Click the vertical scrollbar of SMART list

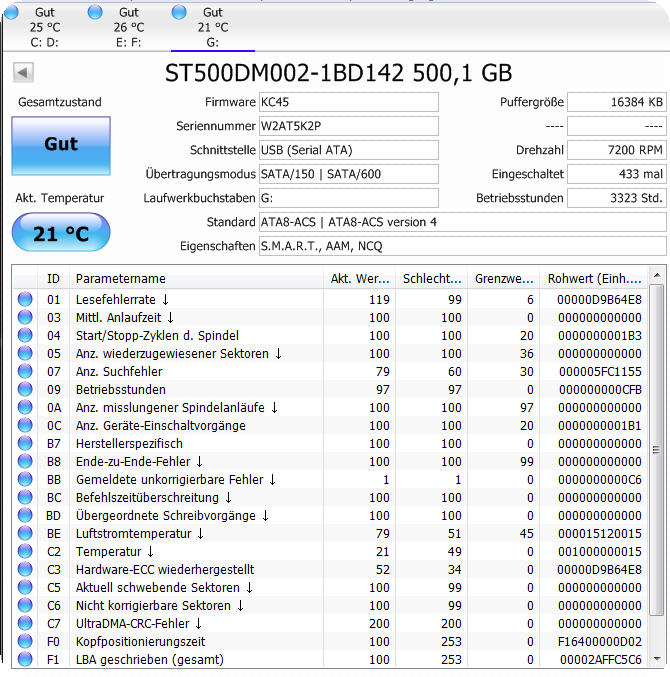point(657,450)
